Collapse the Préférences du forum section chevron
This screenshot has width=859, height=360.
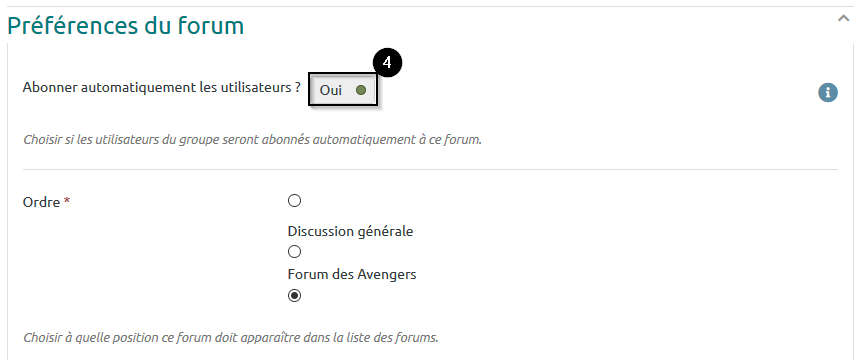[843, 19]
